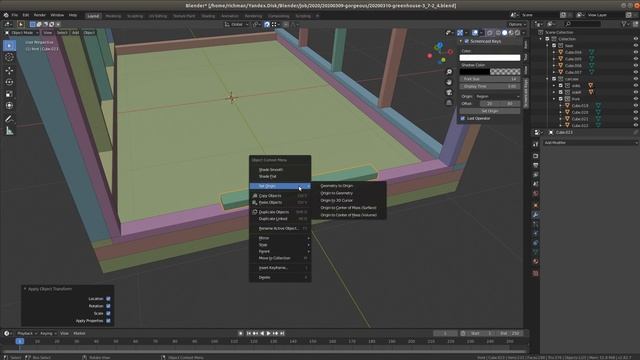Click the outliner filter funnel icon
This screenshot has height=360, width=640.
click(624, 24)
